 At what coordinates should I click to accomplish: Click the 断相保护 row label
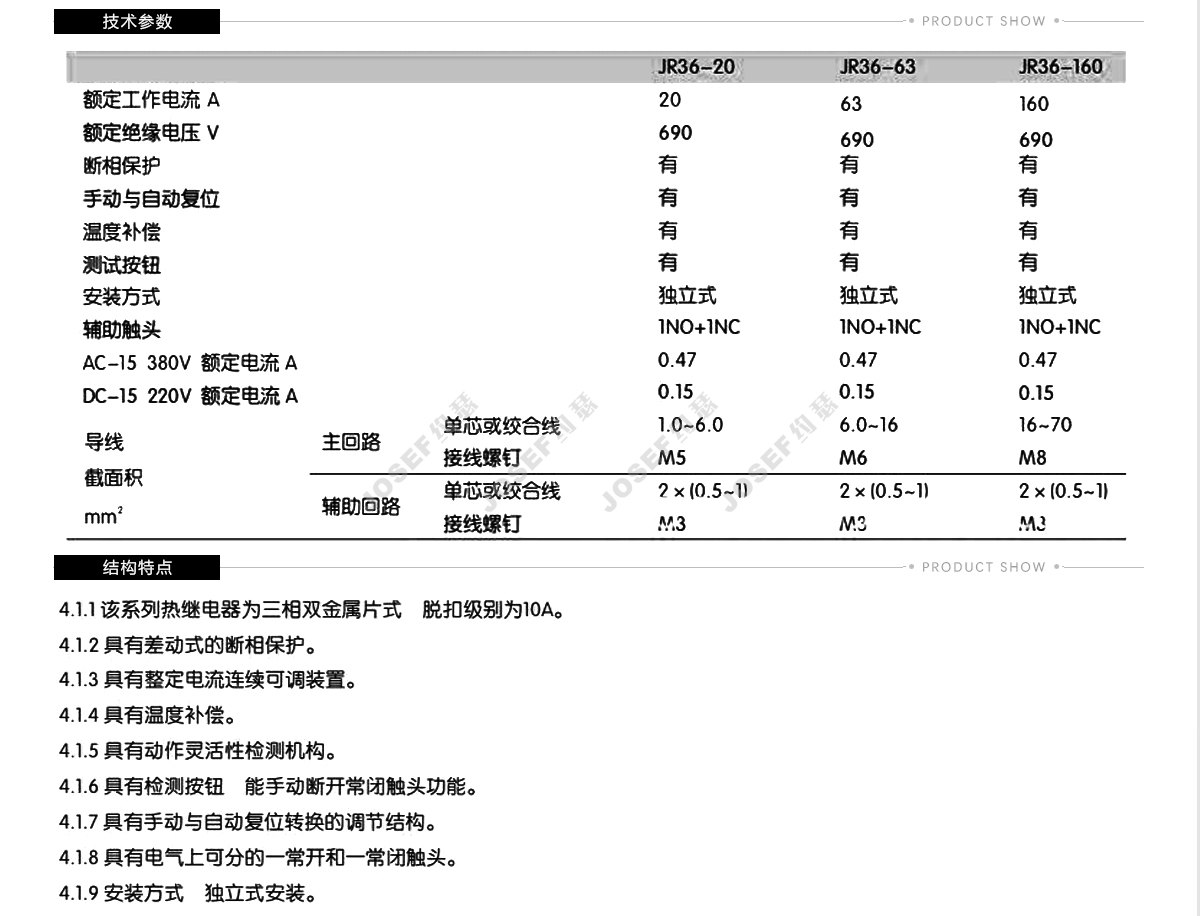point(121,166)
